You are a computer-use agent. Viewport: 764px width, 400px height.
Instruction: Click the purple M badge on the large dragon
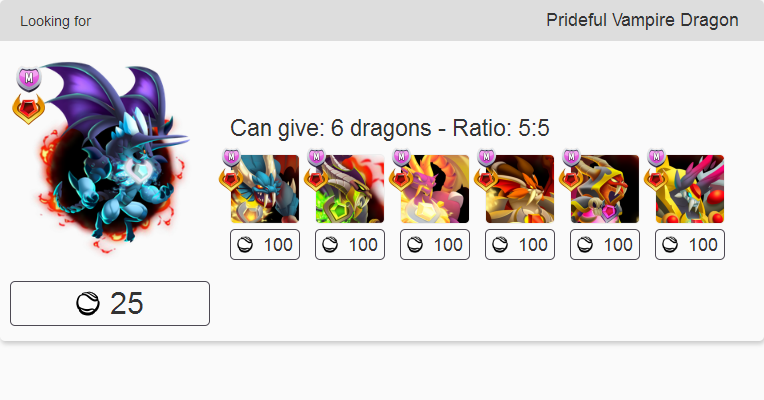point(28,77)
